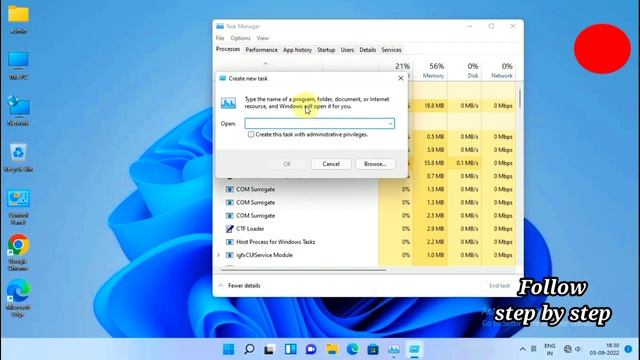Select the Recycle Bin desktop icon
Image resolution: width=640 pixels, height=360 pixels.
tap(18, 158)
